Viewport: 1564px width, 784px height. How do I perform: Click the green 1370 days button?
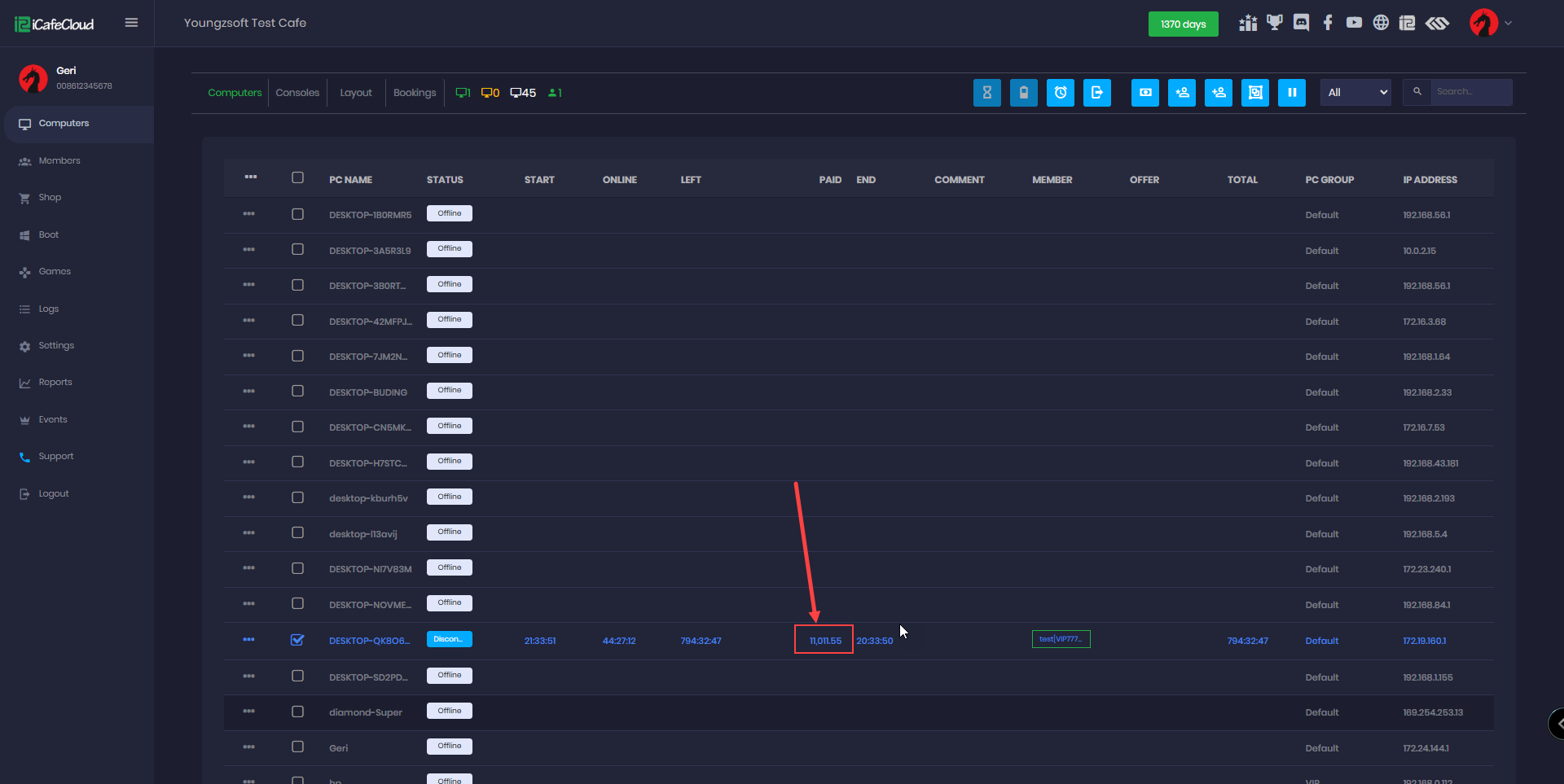tap(1183, 24)
